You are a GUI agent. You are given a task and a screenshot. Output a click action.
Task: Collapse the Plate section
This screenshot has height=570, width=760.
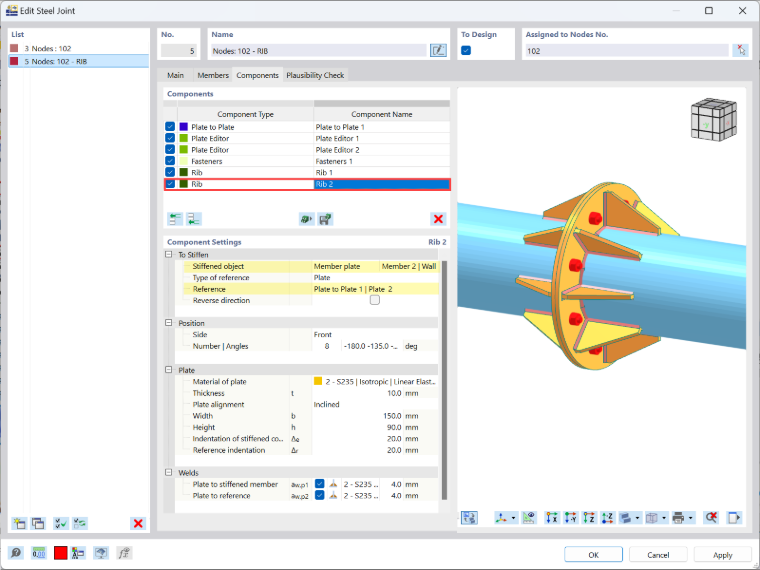(169, 370)
